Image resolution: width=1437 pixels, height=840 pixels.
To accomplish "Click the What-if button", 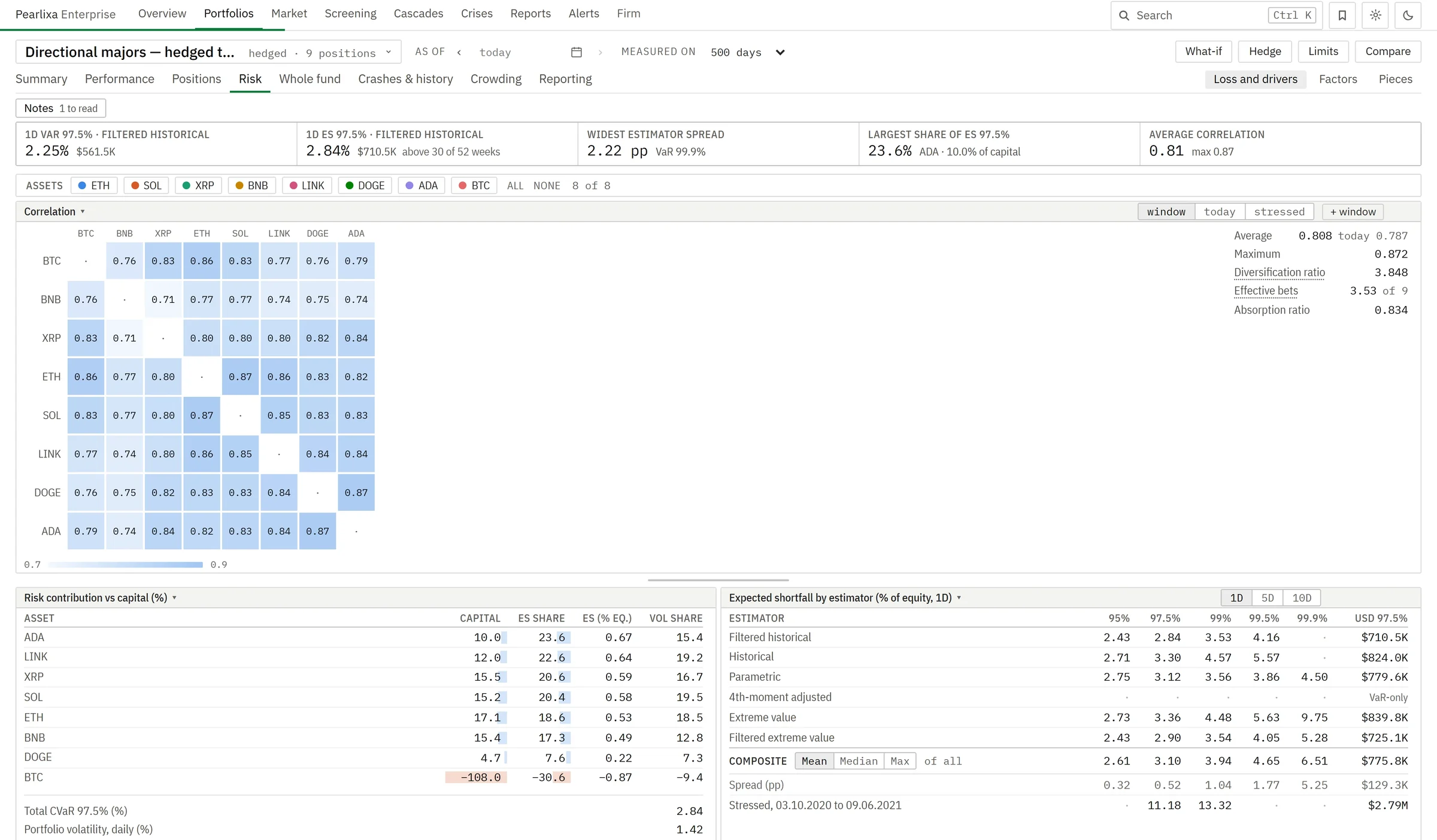I will pyautogui.click(x=1203, y=51).
